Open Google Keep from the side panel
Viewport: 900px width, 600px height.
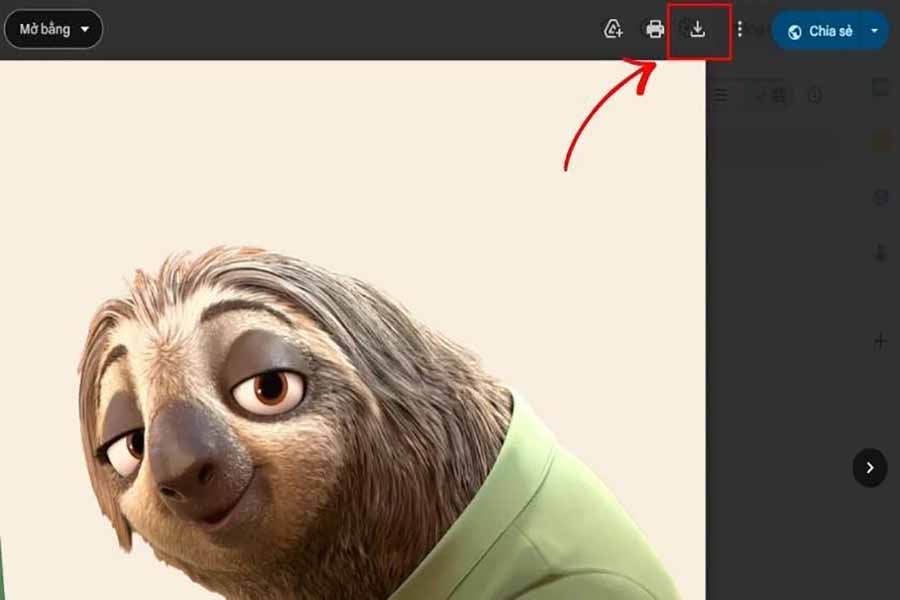(x=880, y=143)
